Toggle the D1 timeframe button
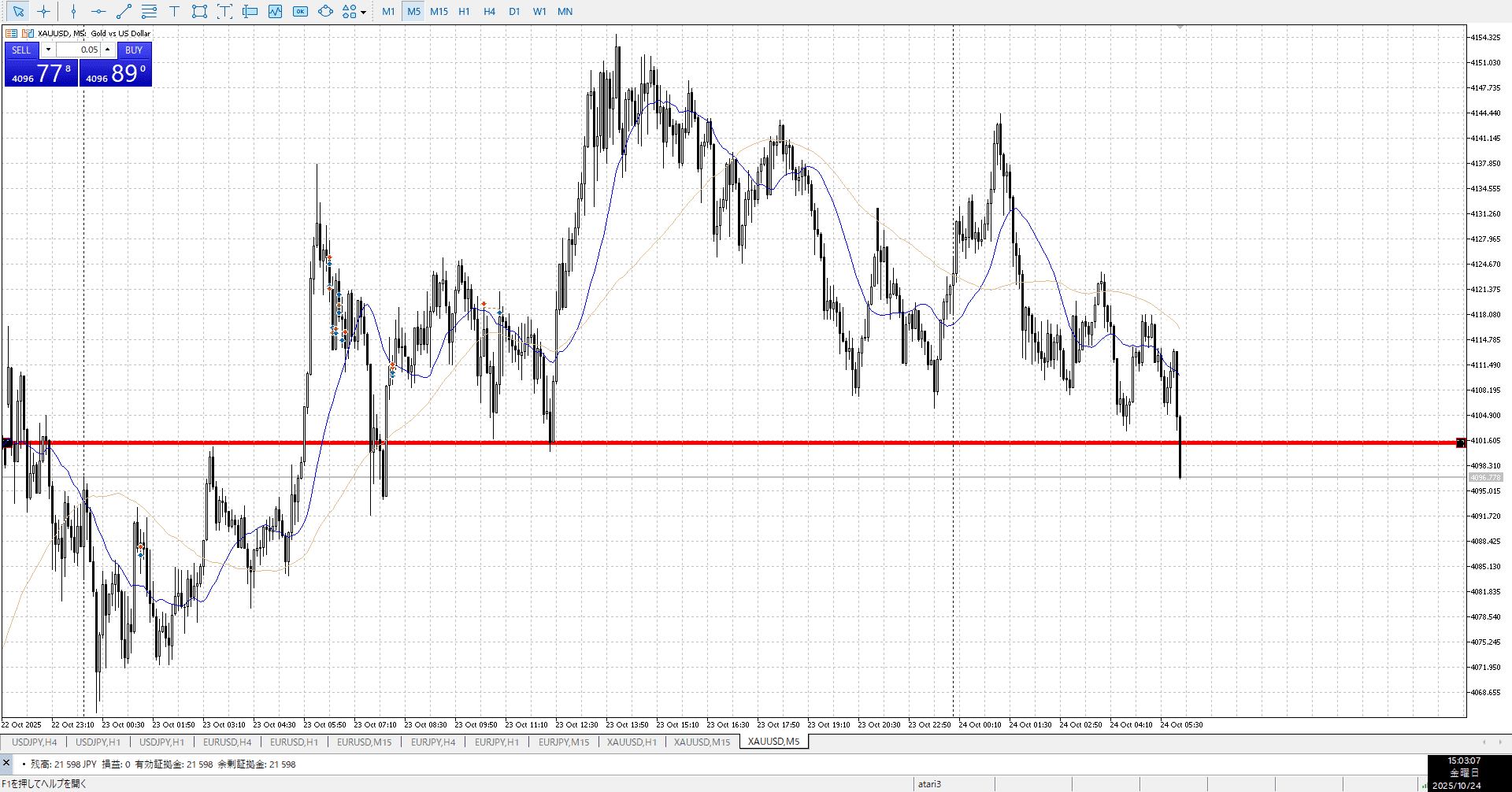 (514, 11)
